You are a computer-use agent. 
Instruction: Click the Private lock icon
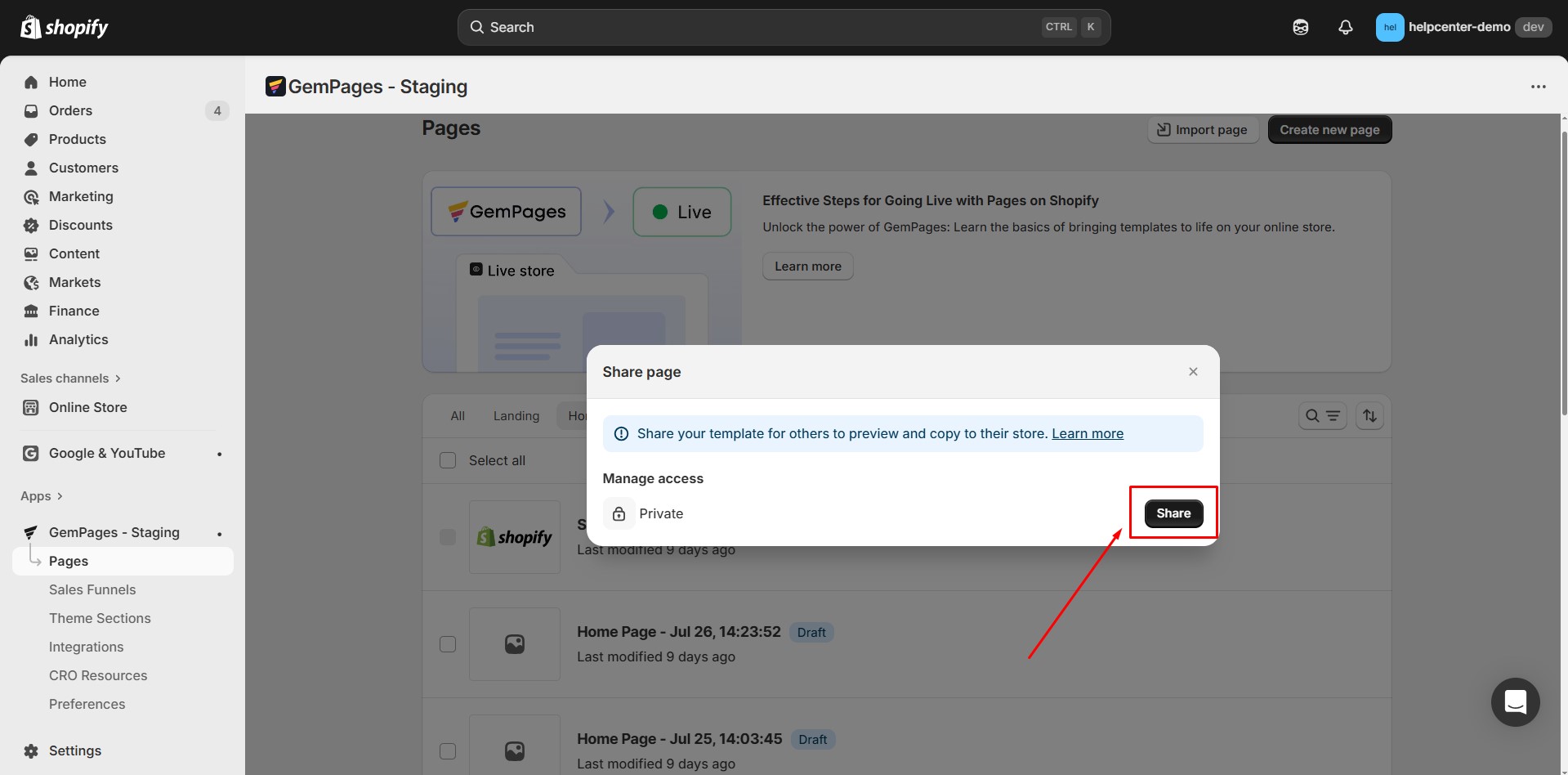click(619, 513)
